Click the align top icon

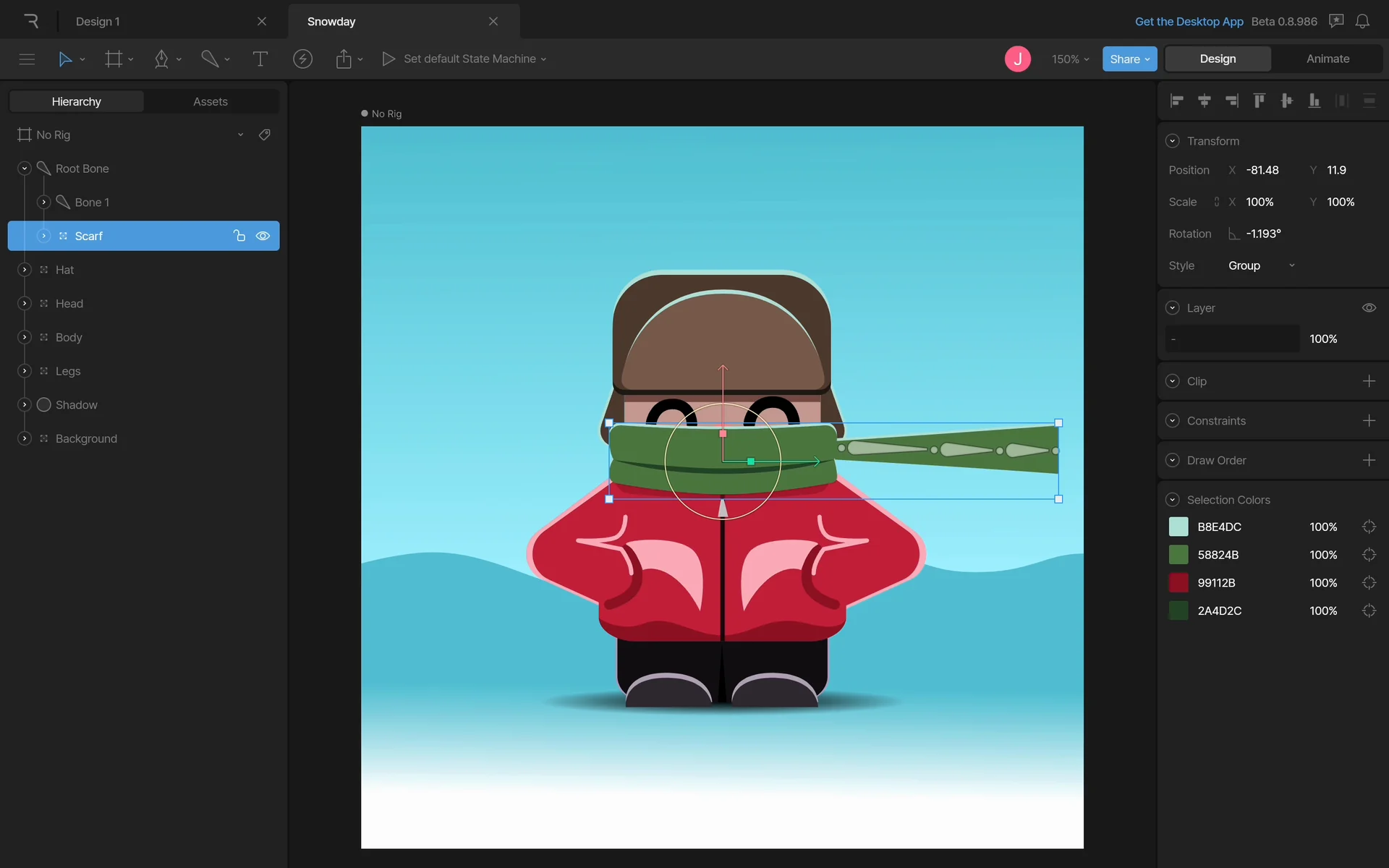1259,101
